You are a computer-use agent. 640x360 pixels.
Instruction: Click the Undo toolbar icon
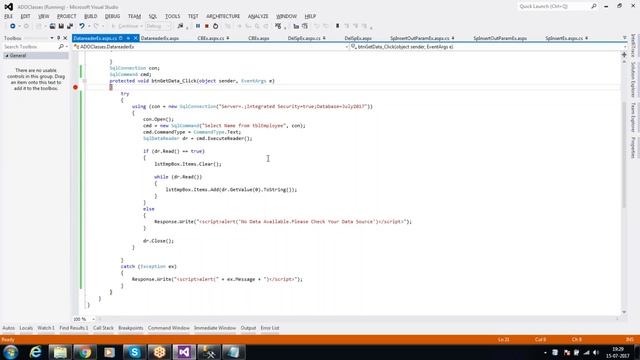(82, 26)
